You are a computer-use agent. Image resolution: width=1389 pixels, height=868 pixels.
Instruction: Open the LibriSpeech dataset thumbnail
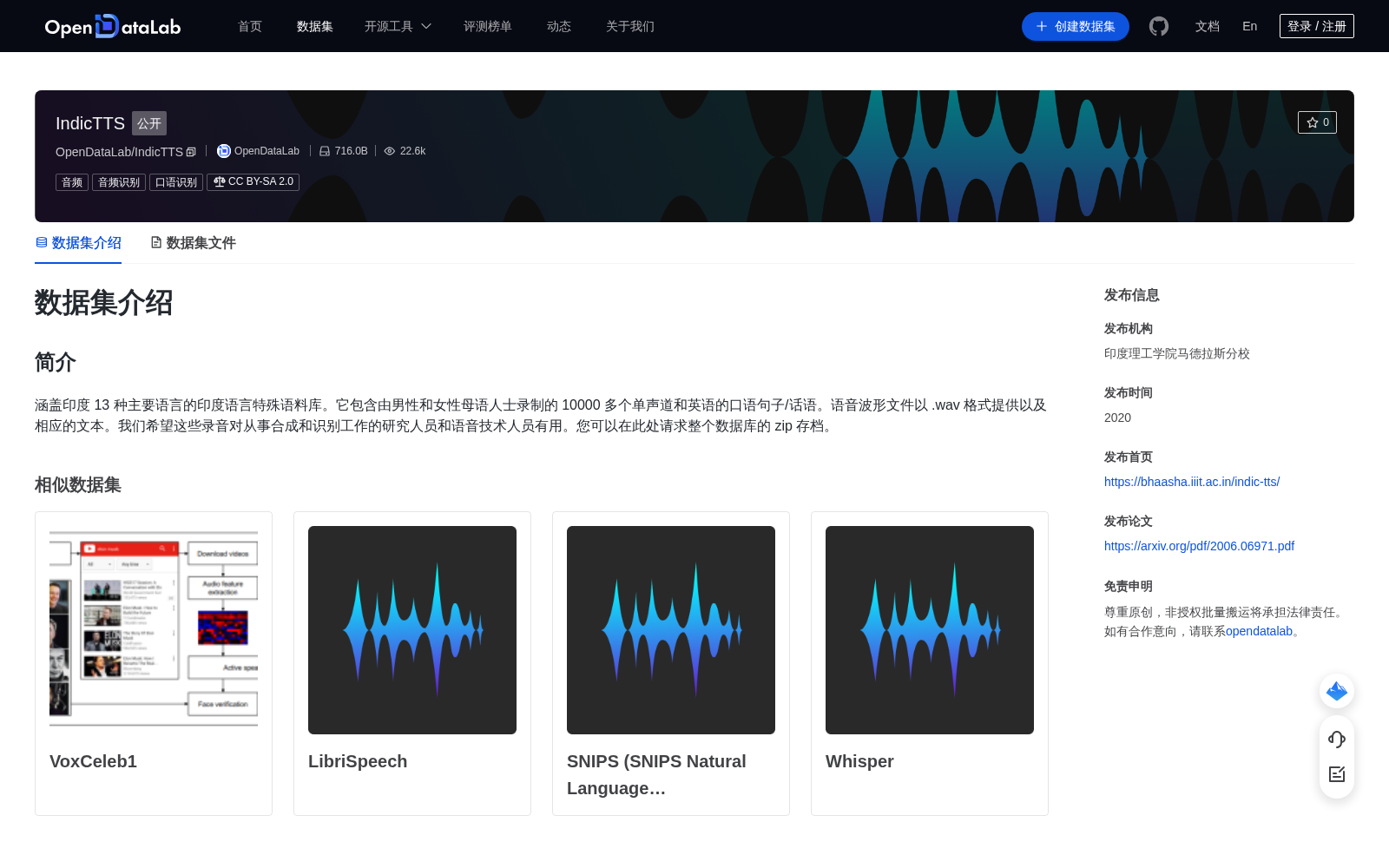(x=412, y=630)
